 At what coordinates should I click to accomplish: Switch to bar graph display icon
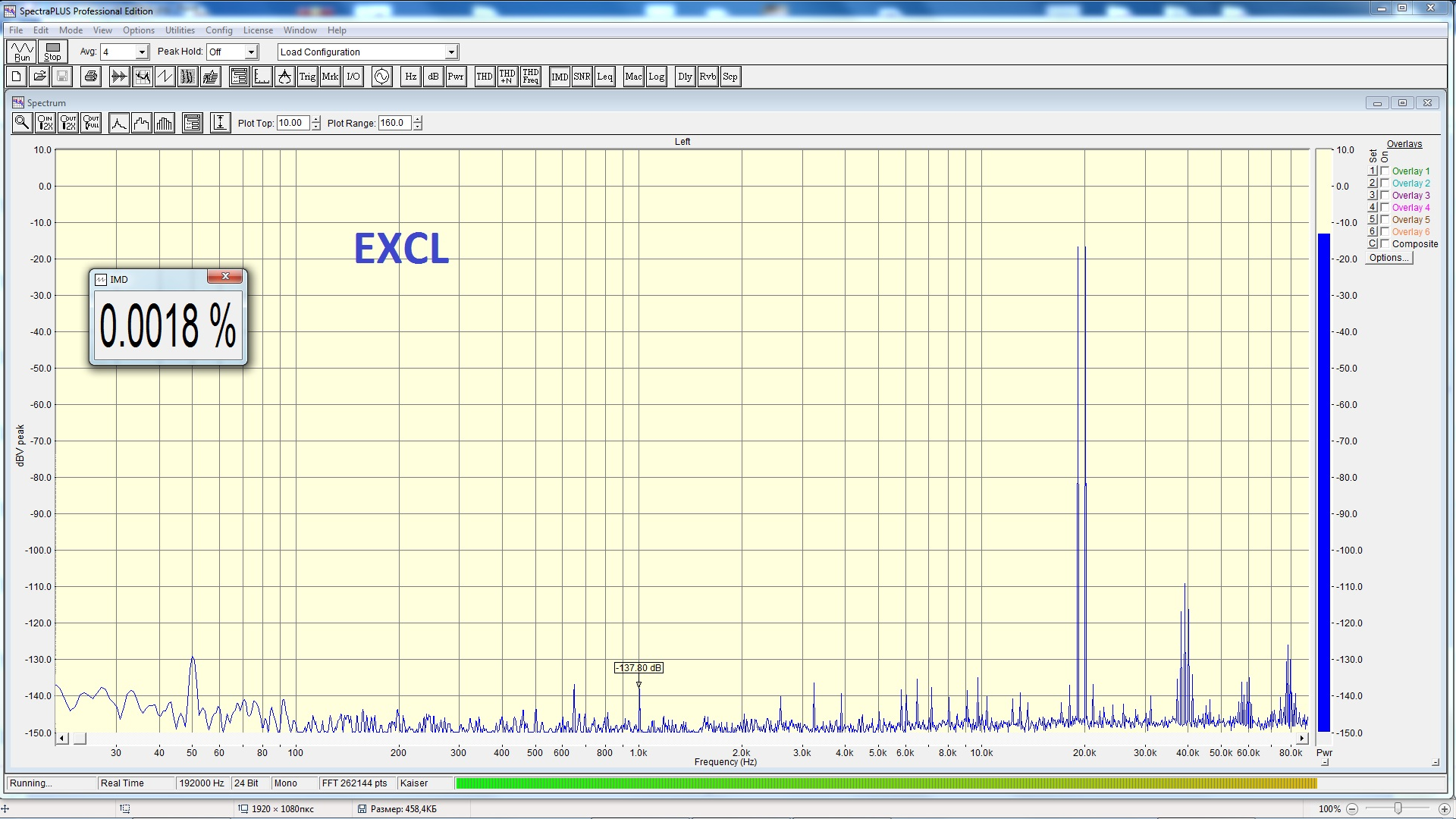tap(165, 123)
